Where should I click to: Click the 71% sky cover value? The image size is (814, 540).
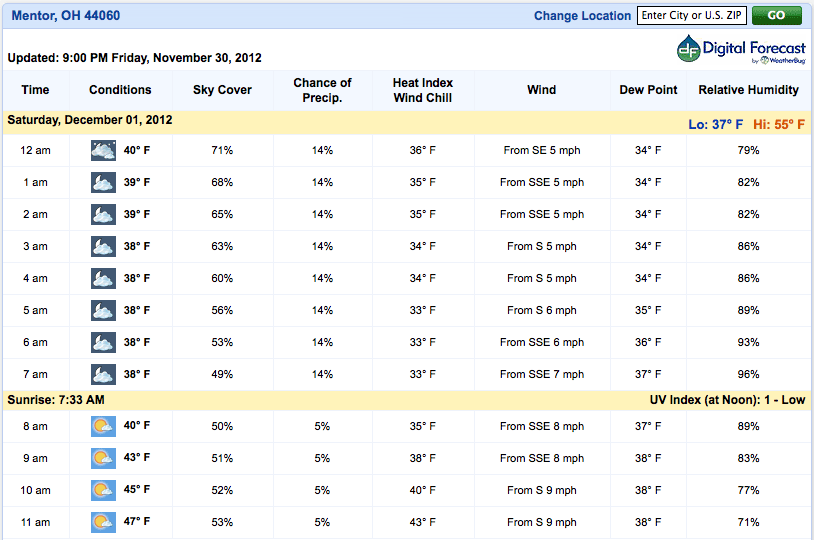[222, 151]
